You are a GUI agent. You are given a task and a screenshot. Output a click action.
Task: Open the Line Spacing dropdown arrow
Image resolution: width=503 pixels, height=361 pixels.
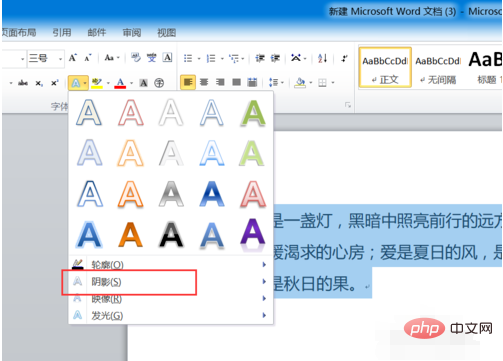282,82
